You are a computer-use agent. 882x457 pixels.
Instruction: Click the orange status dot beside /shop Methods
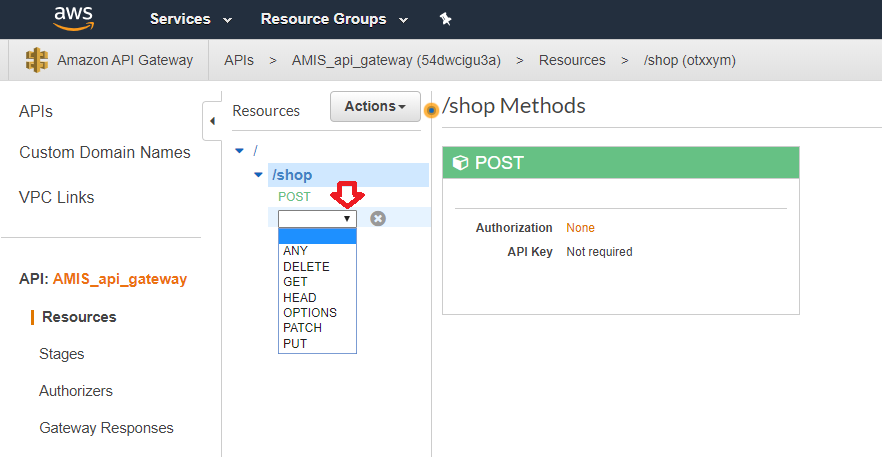432,110
